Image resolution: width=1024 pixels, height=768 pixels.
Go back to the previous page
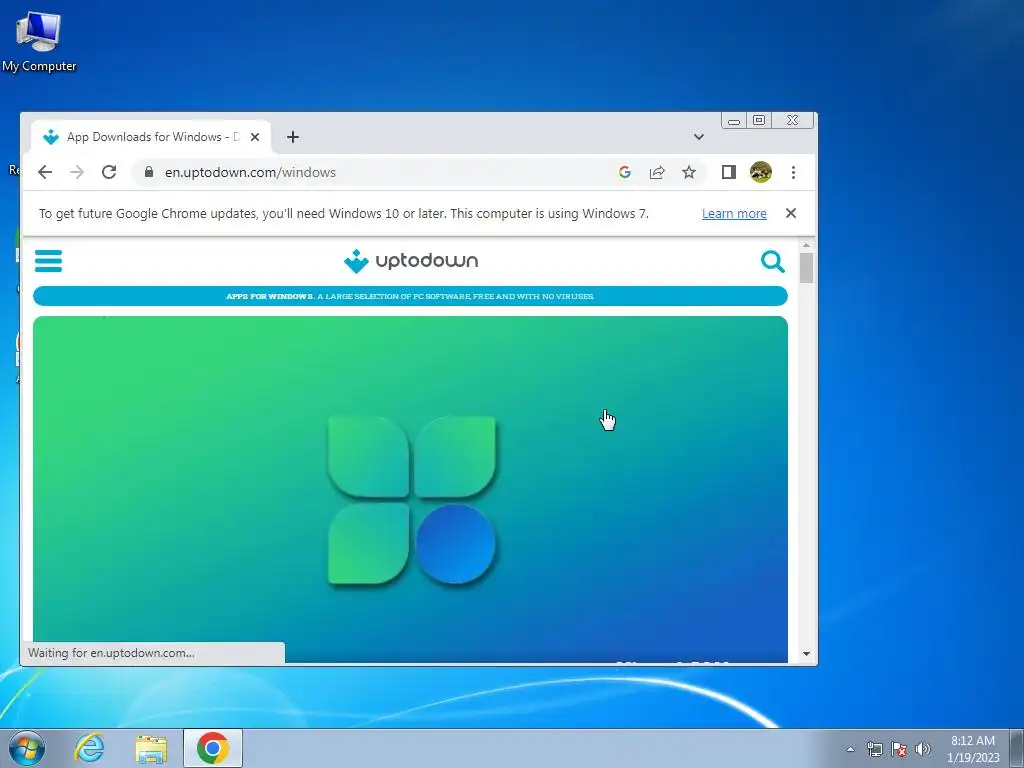pyautogui.click(x=45, y=172)
